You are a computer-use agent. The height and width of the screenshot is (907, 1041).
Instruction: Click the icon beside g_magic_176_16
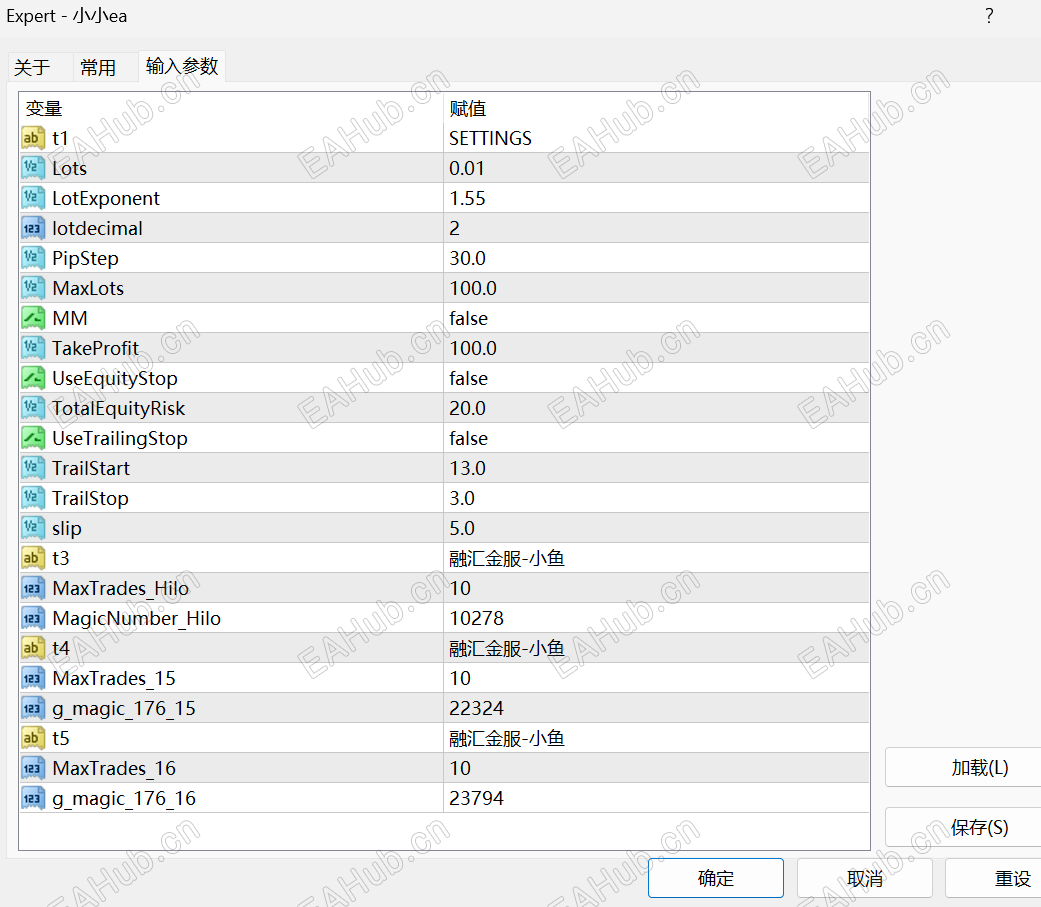33,798
